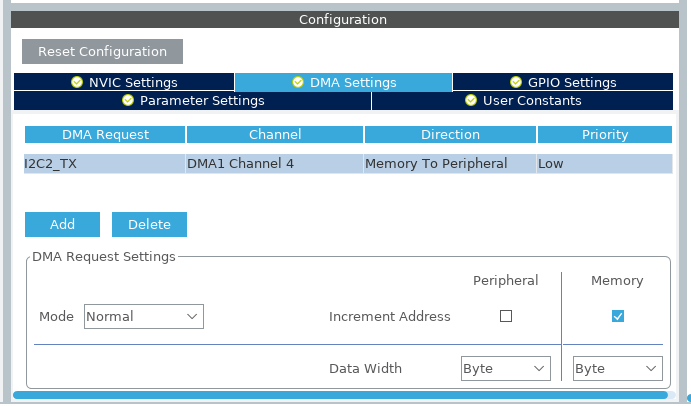
Task: Click the Delete button
Action: click(149, 224)
